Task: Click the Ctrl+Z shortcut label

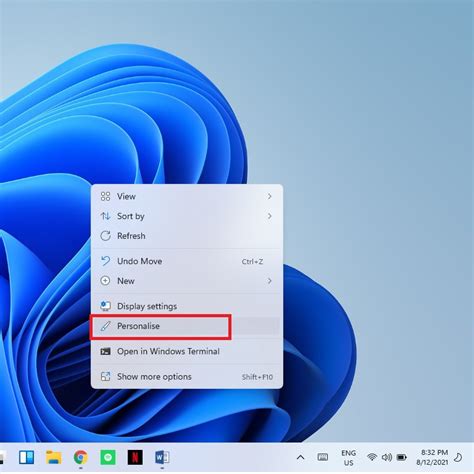Action: (x=252, y=262)
